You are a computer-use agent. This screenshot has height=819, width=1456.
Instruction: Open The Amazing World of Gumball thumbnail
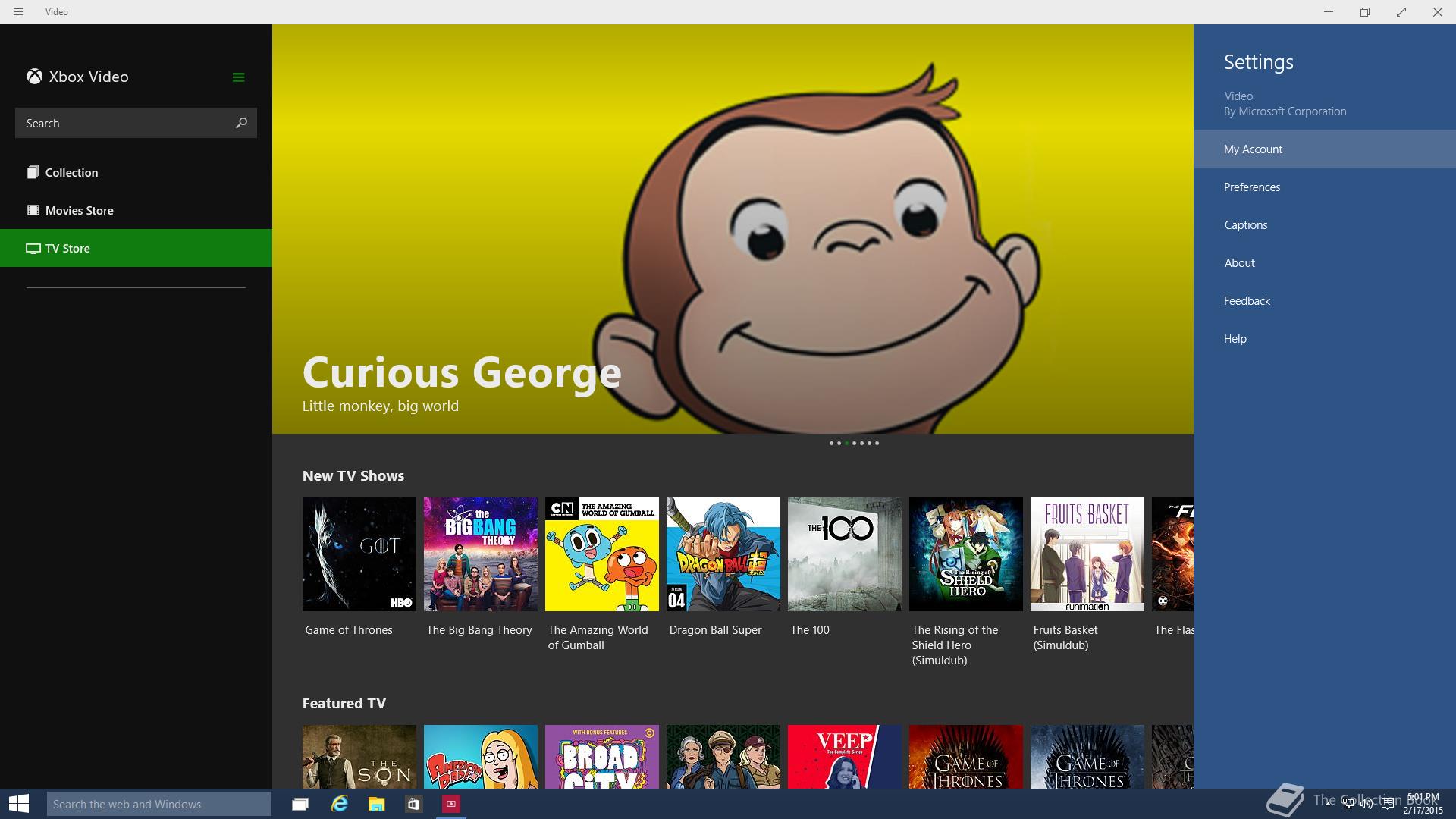coord(602,554)
